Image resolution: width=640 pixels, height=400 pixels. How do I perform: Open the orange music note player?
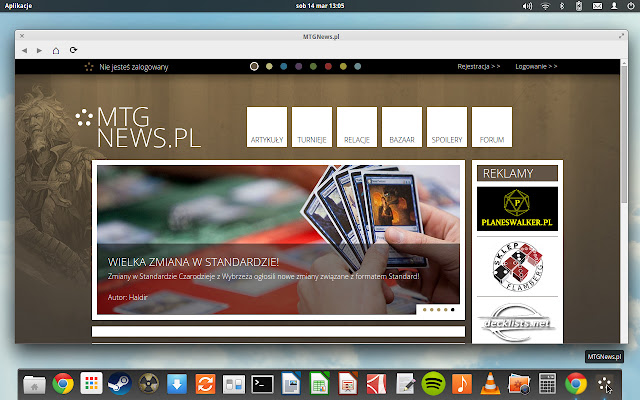click(x=462, y=384)
